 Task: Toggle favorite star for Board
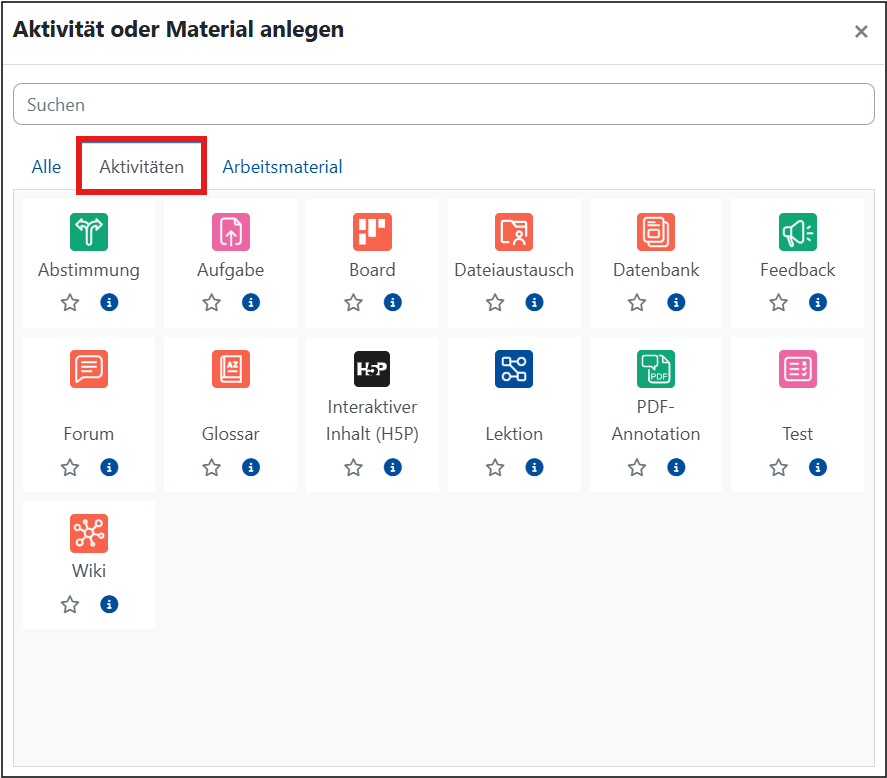tap(354, 303)
